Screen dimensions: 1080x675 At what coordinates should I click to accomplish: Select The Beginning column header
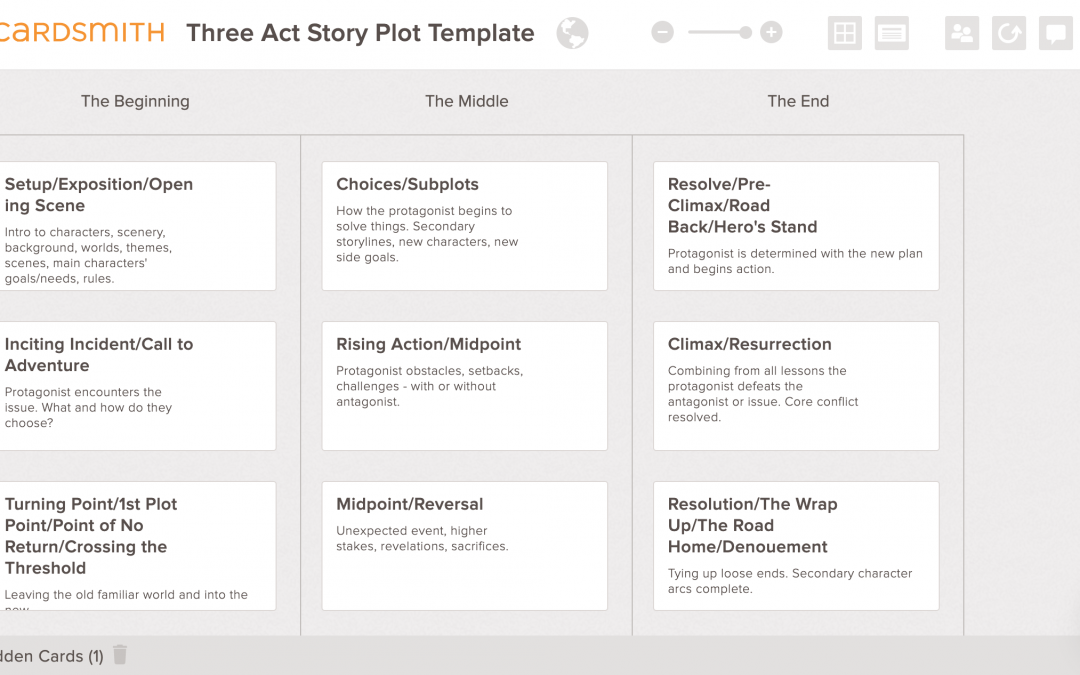pos(135,101)
